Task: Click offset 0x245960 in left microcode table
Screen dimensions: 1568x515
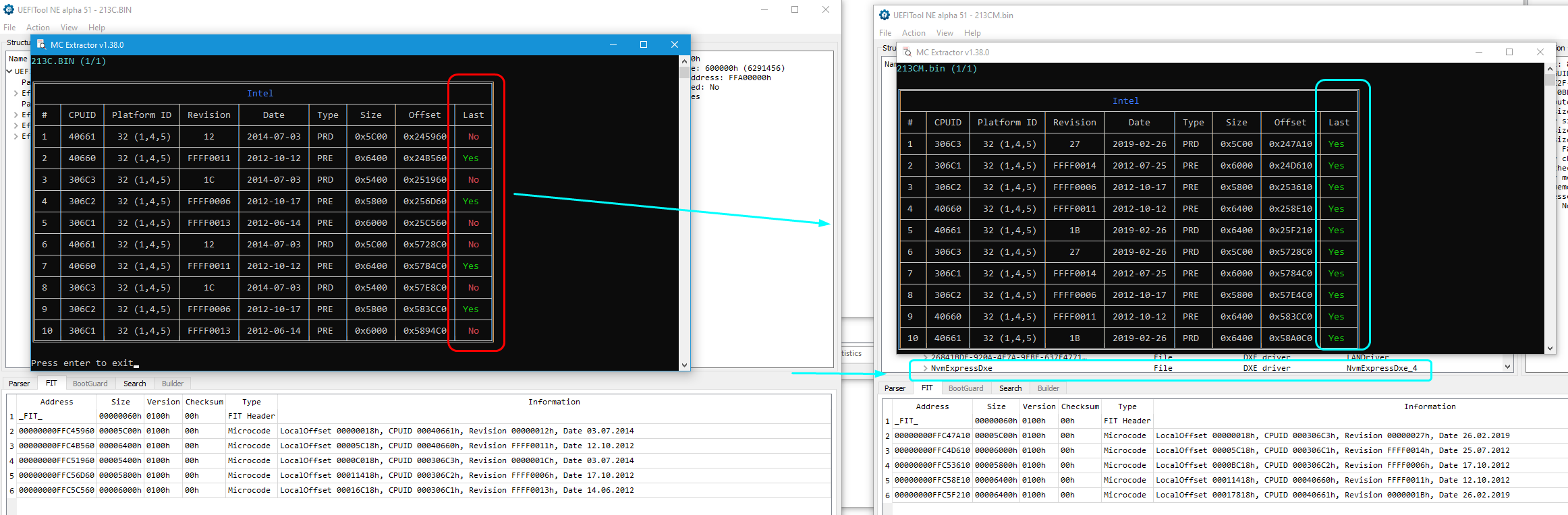Action: 424,136
